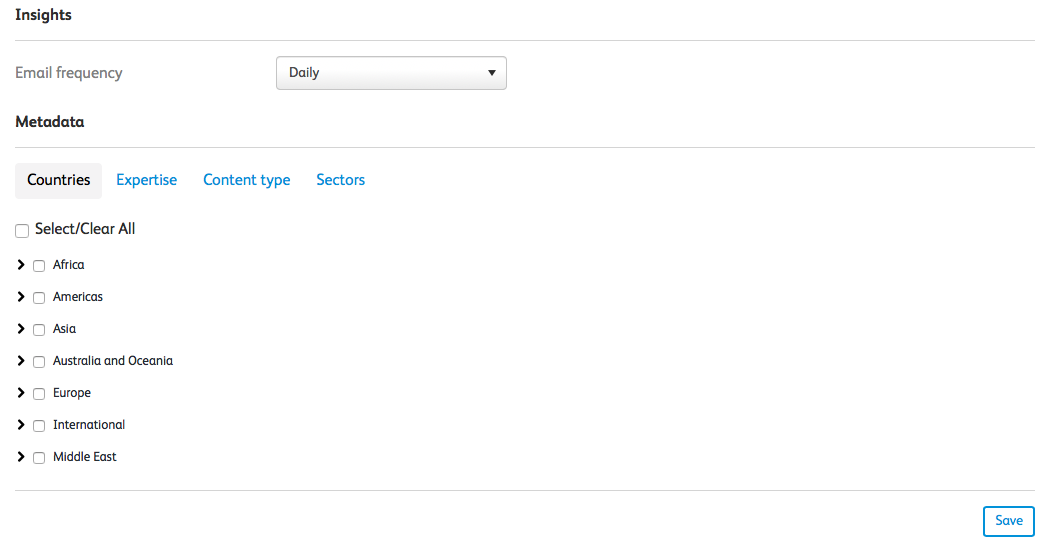The image size is (1040, 545).
Task: Check the Americas checkbox
Action: (x=39, y=298)
